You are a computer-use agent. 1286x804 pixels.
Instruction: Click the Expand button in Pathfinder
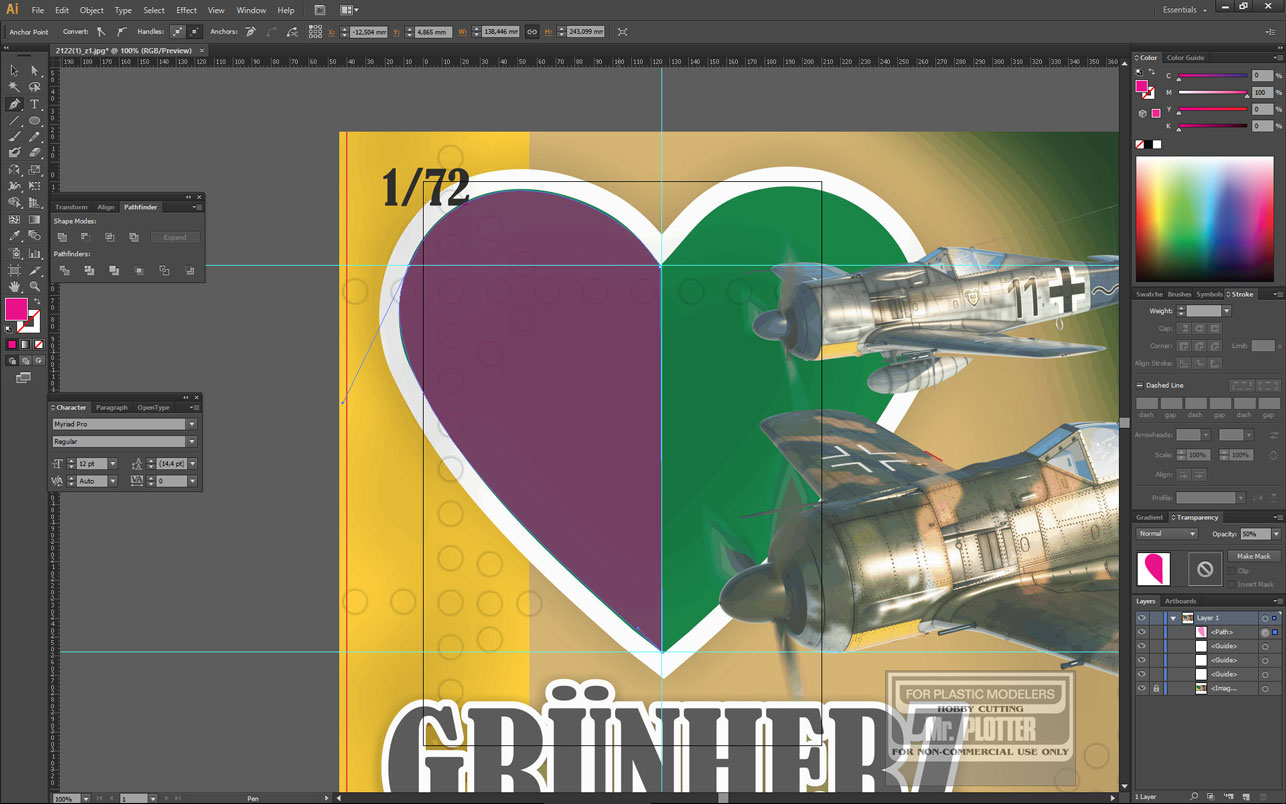pyautogui.click(x=175, y=237)
